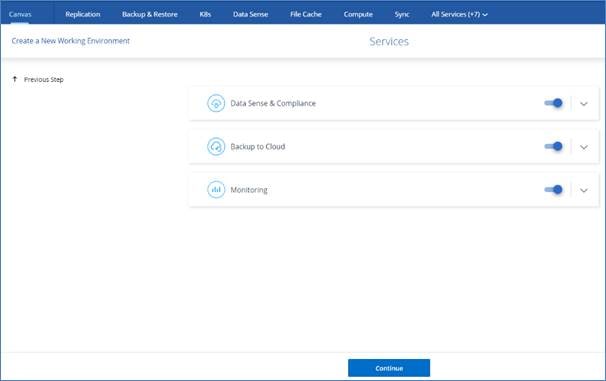Image resolution: width=606 pixels, height=381 pixels.
Task: Click the Continue button
Action: [389, 368]
